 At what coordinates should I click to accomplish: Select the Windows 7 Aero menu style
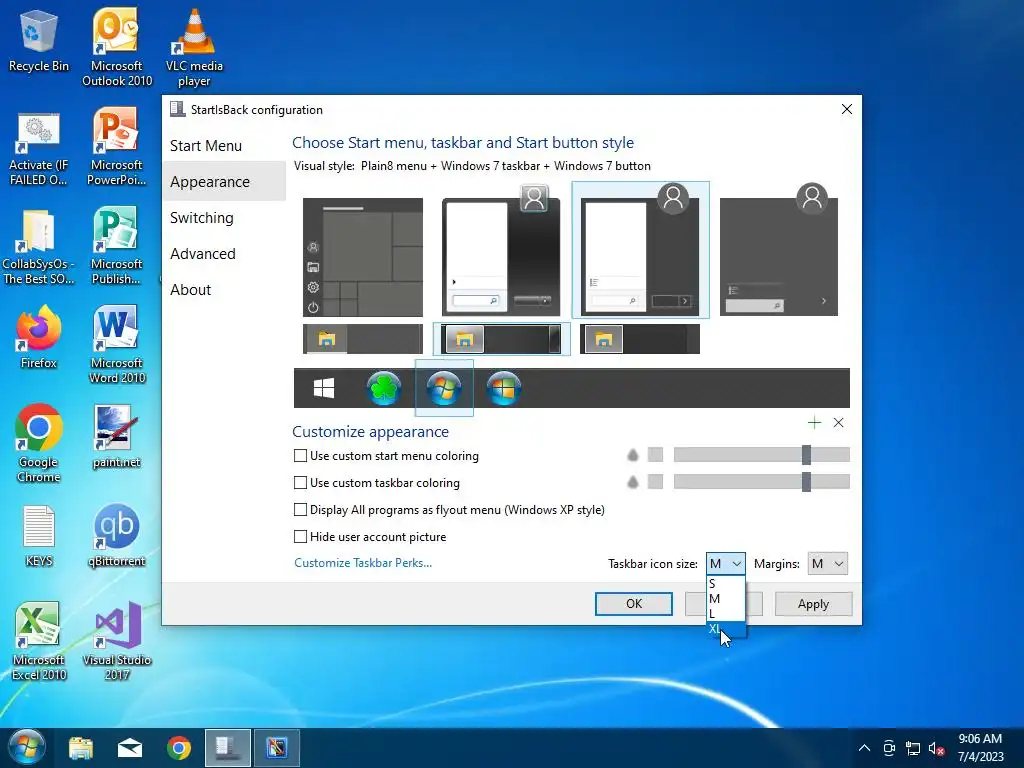pyautogui.click(x=501, y=251)
